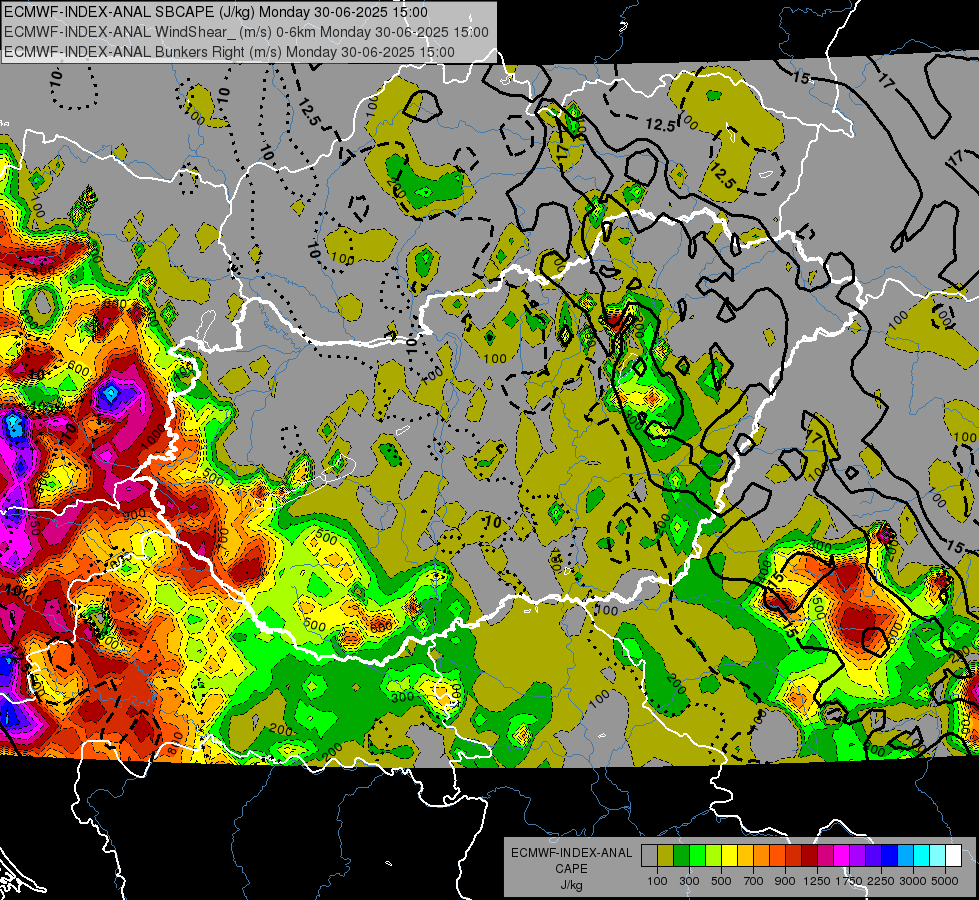Viewport: 979px width, 900px height.
Task: Click the yellow-green legend swatch
Action: tap(713, 856)
